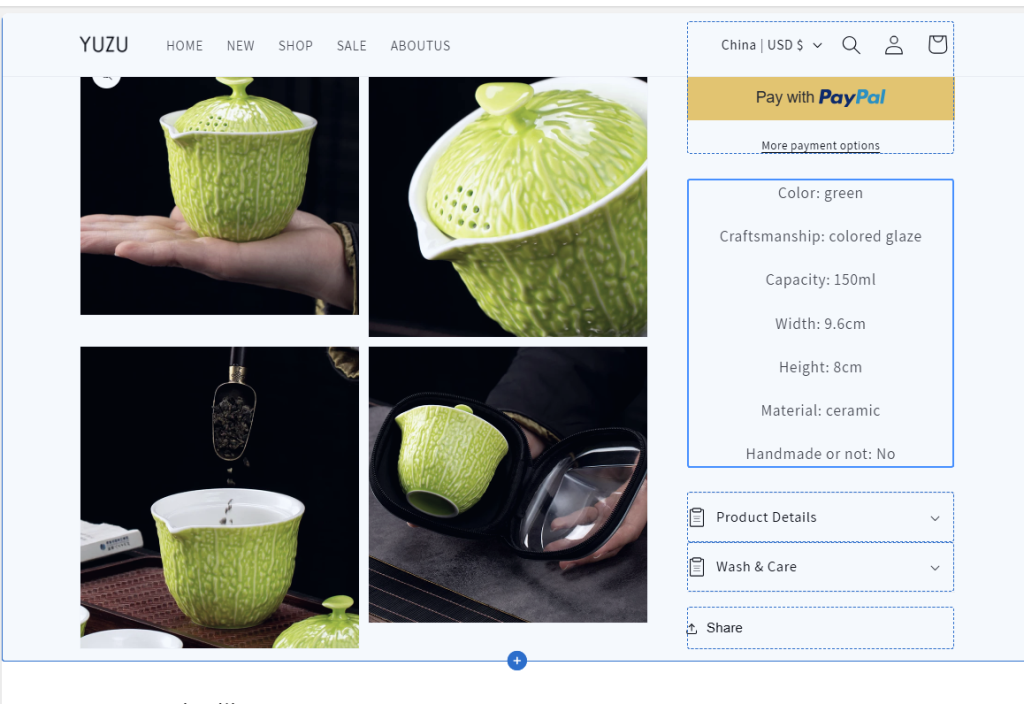The image size is (1024, 704).
Task: Open the China | USD $ currency dropdown
Action: click(770, 44)
